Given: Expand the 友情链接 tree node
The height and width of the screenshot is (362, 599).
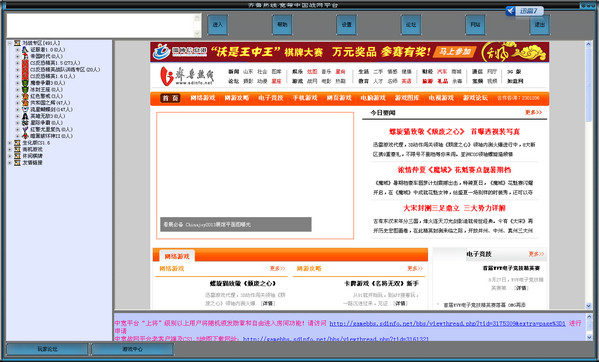Looking at the screenshot, I should coord(10,163).
